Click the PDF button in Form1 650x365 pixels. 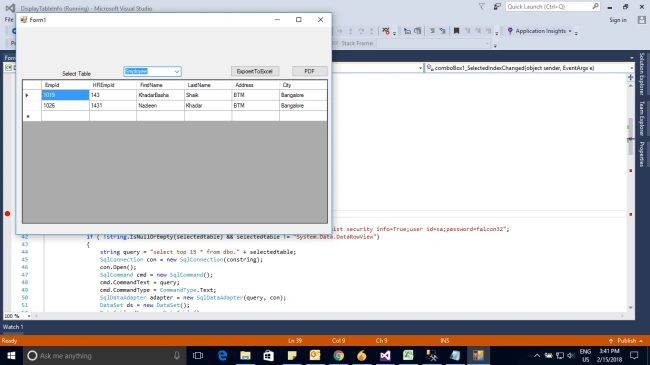coord(309,71)
